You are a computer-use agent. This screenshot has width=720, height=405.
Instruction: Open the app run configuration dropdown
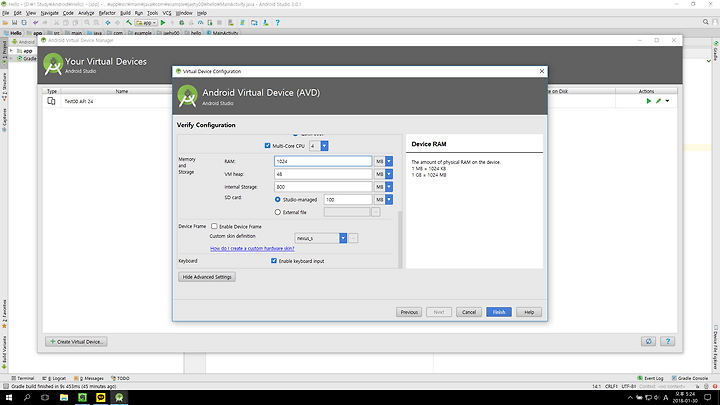[x=146, y=22]
